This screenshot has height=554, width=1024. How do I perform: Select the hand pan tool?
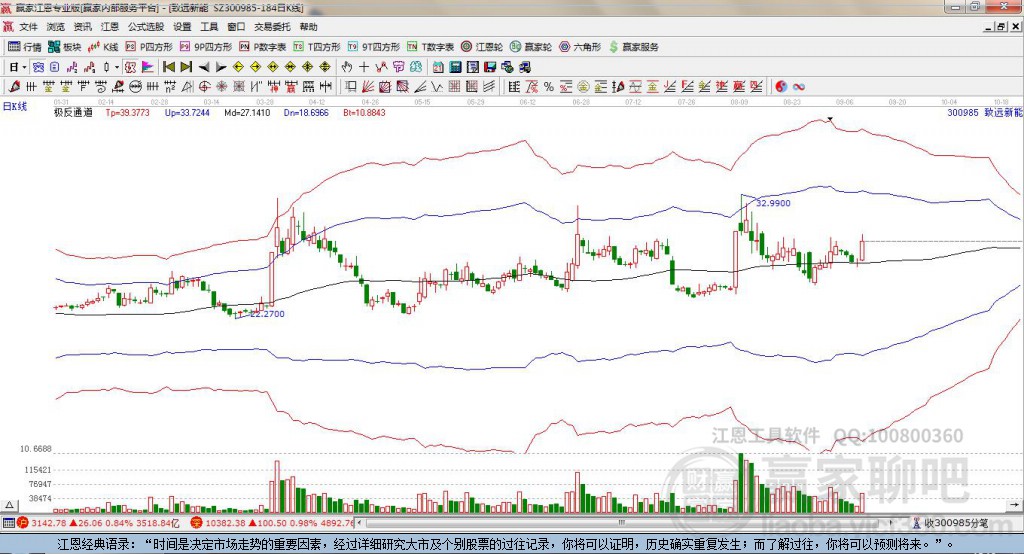pos(346,67)
